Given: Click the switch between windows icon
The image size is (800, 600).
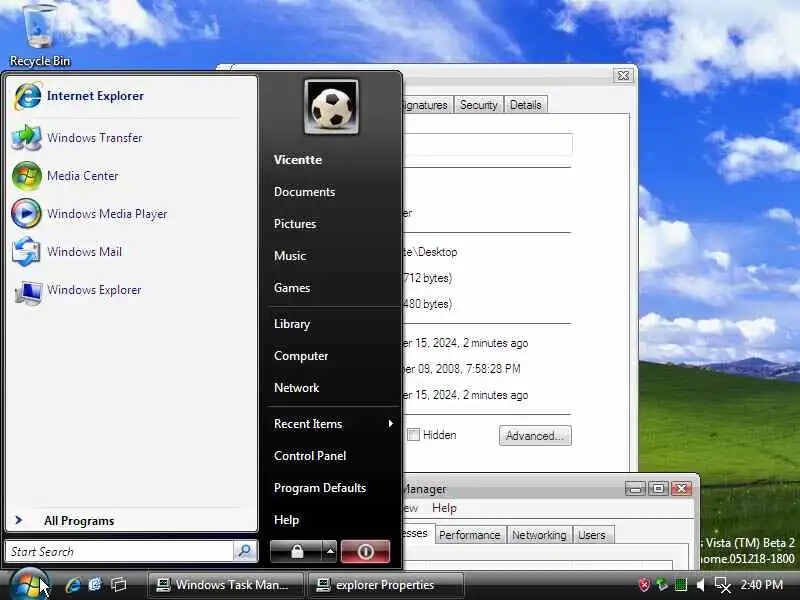Looking at the screenshot, I should (x=118, y=585).
